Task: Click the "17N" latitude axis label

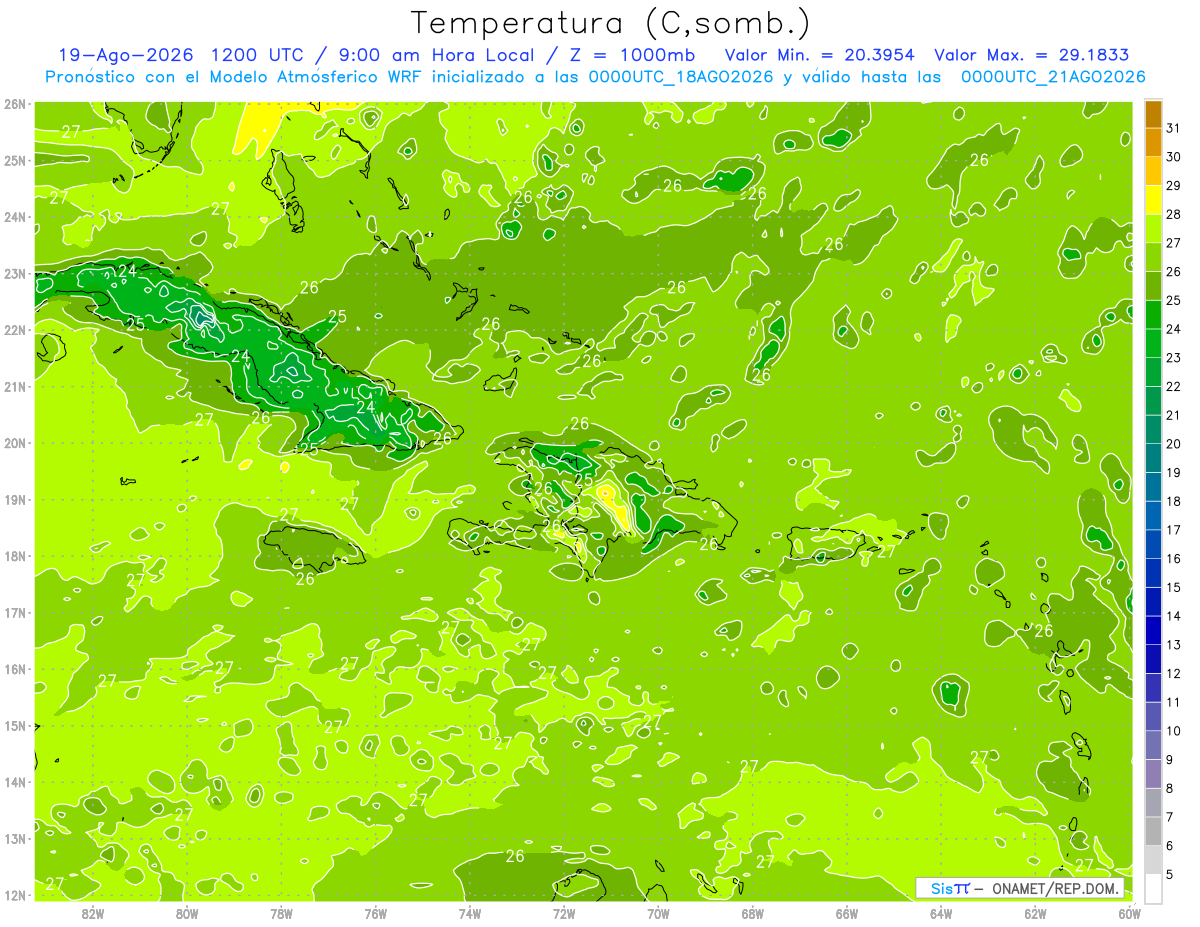Action: 15,612
